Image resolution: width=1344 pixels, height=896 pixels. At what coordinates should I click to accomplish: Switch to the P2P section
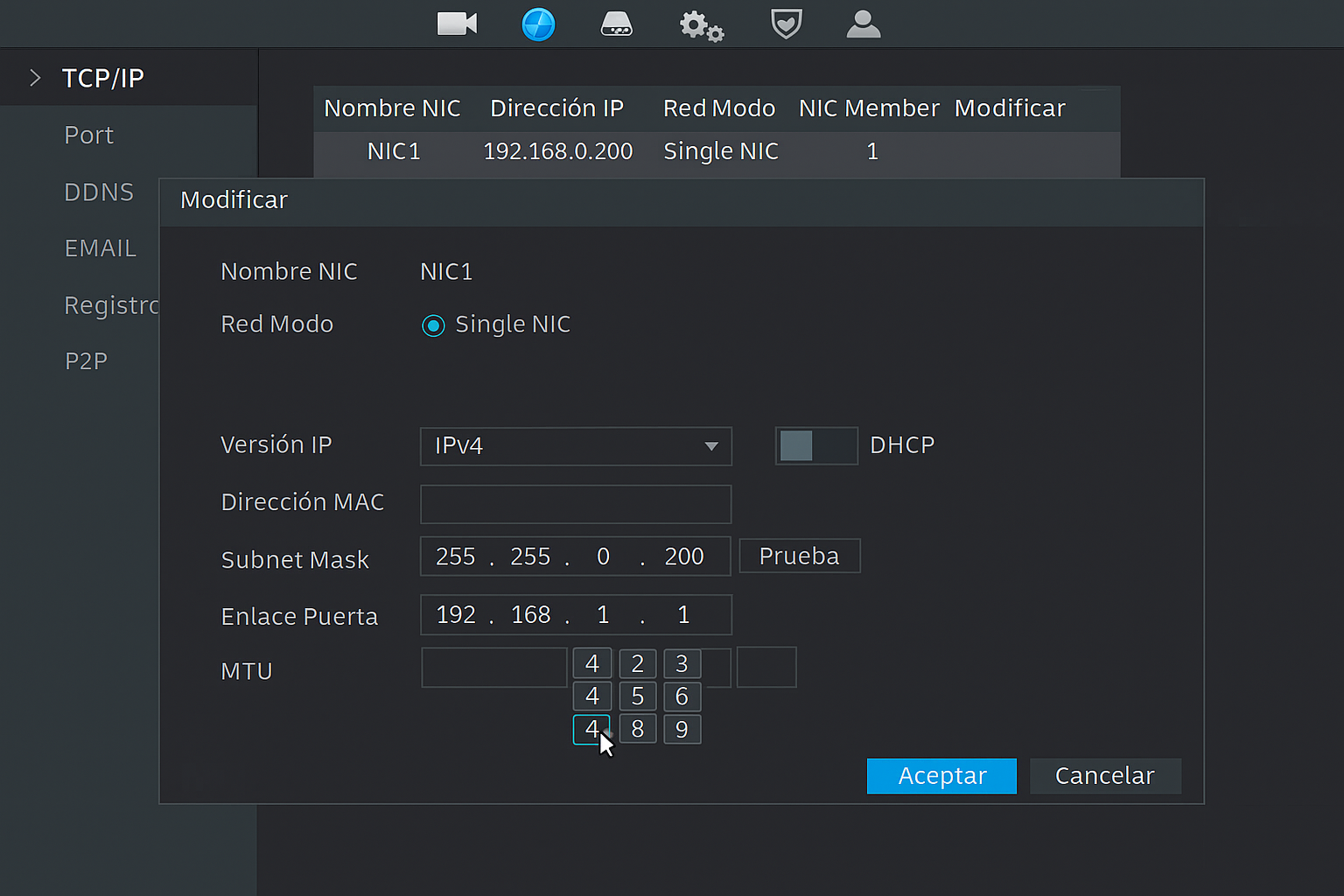click(x=86, y=361)
